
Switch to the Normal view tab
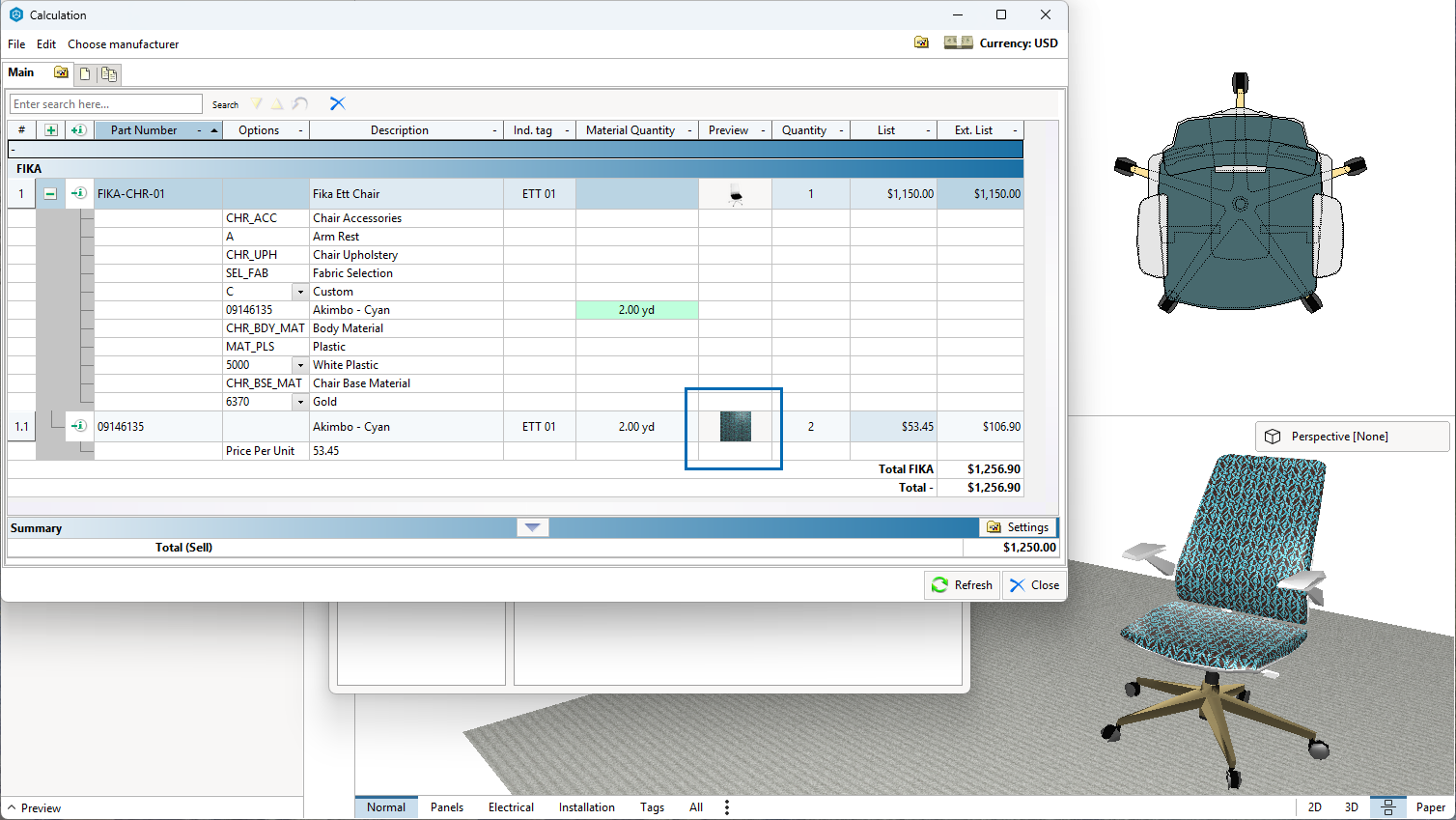click(386, 807)
